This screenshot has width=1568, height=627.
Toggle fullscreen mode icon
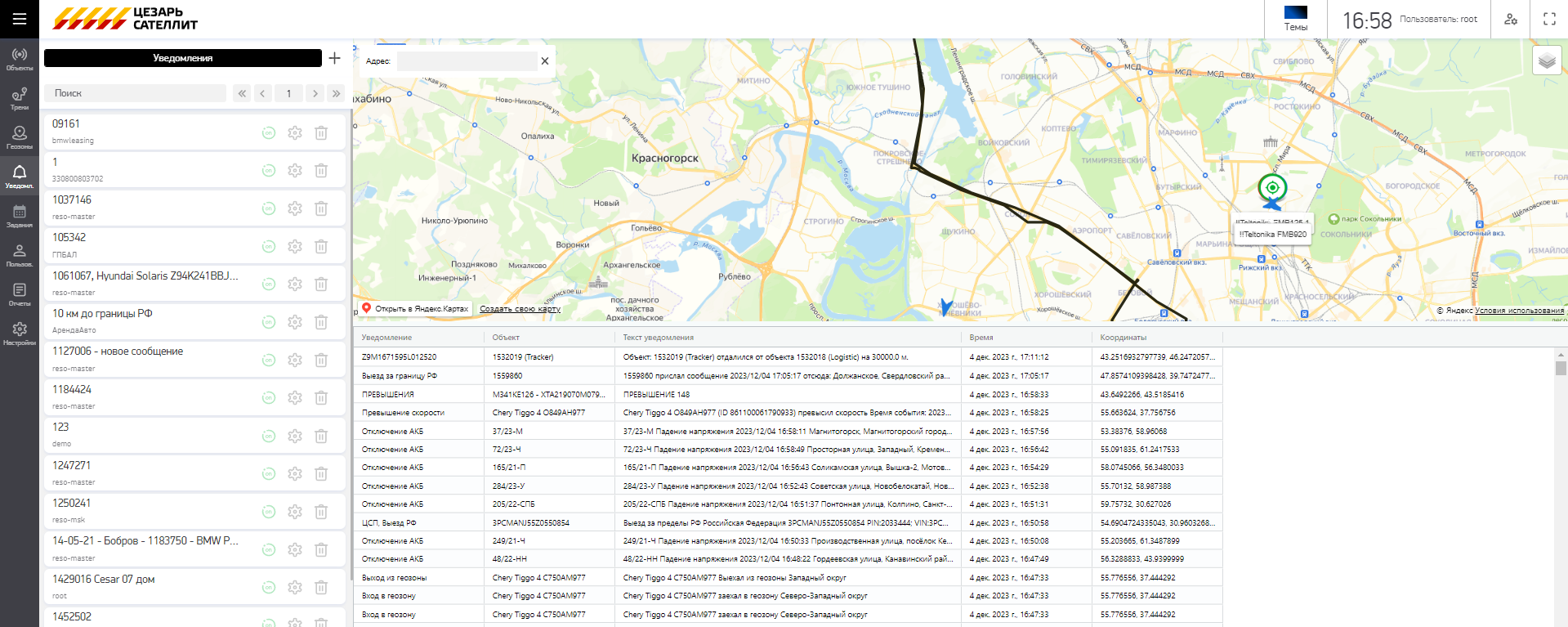pyautogui.click(x=1549, y=19)
